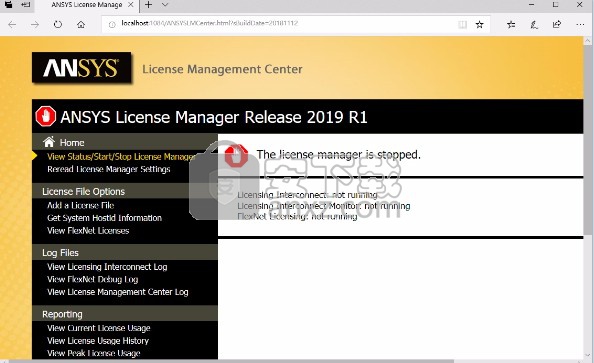Open Reread License Manager Settings
This screenshot has height=363, width=594.
[109, 169]
